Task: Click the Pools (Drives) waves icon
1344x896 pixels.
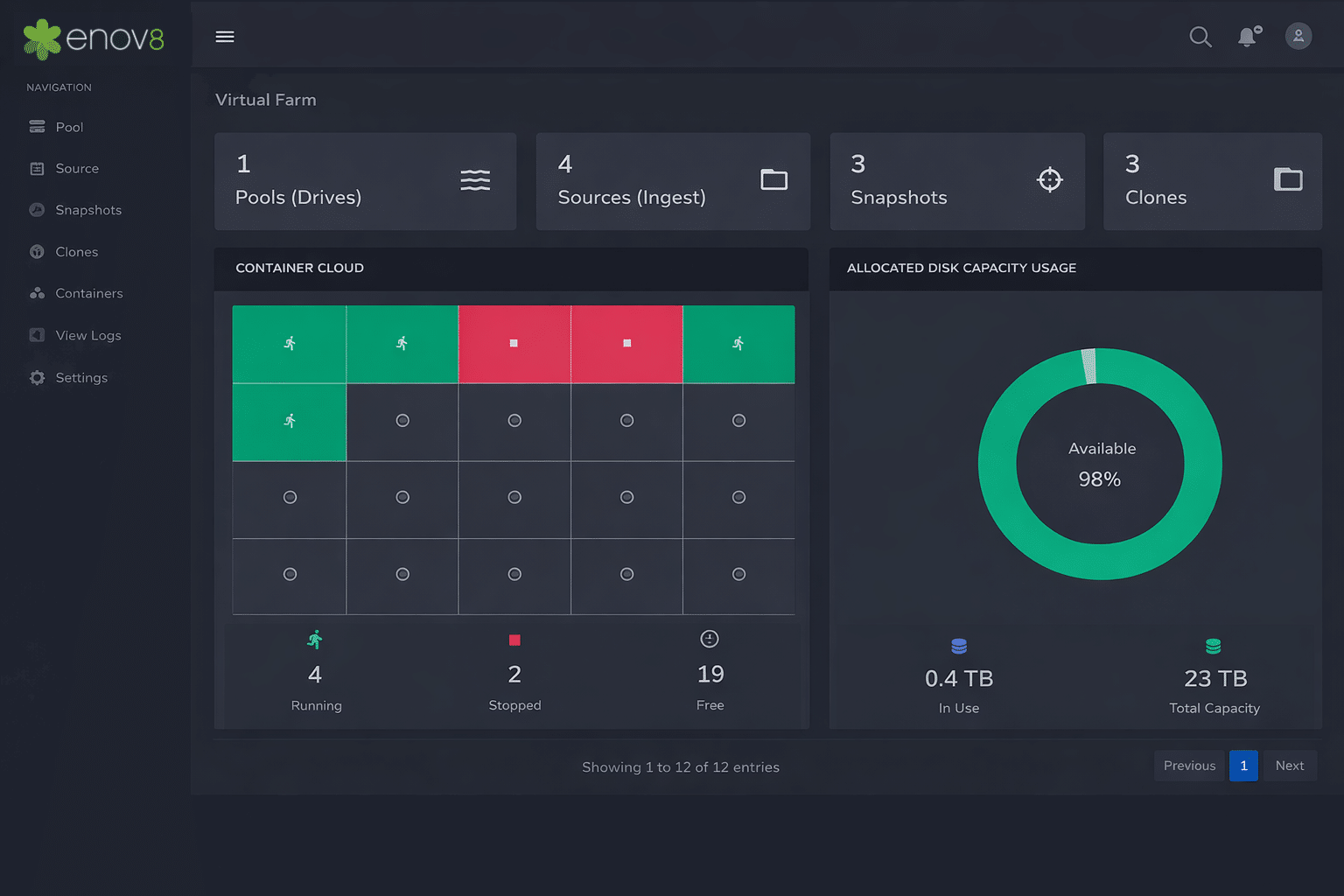Action: [x=475, y=180]
